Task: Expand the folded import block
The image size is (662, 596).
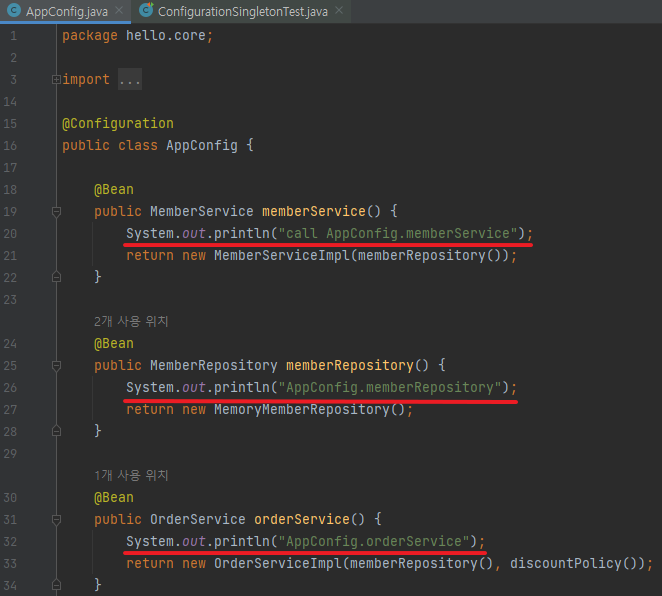Action: pyautogui.click(x=56, y=79)
